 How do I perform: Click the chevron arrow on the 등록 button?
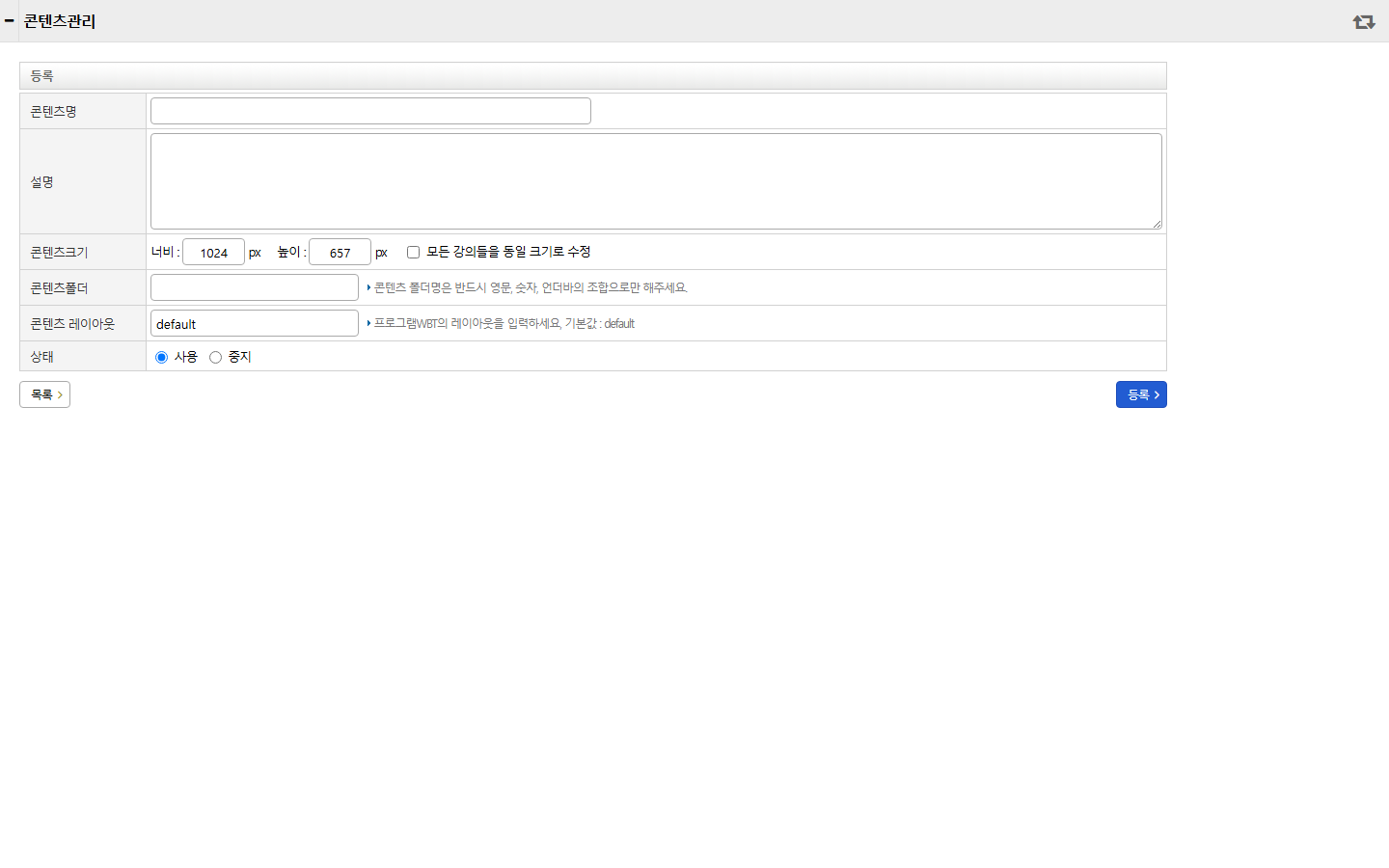1157,394
